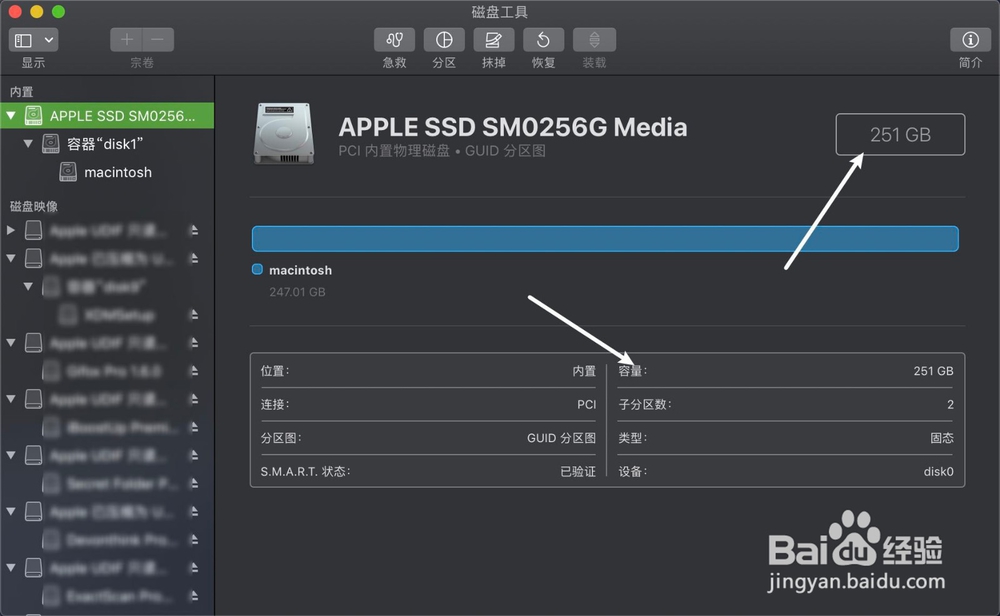The height and width of the screenshot is (616, 1000).
Task: Click the 容器 disk1 container icon
Action: point(51,144)
